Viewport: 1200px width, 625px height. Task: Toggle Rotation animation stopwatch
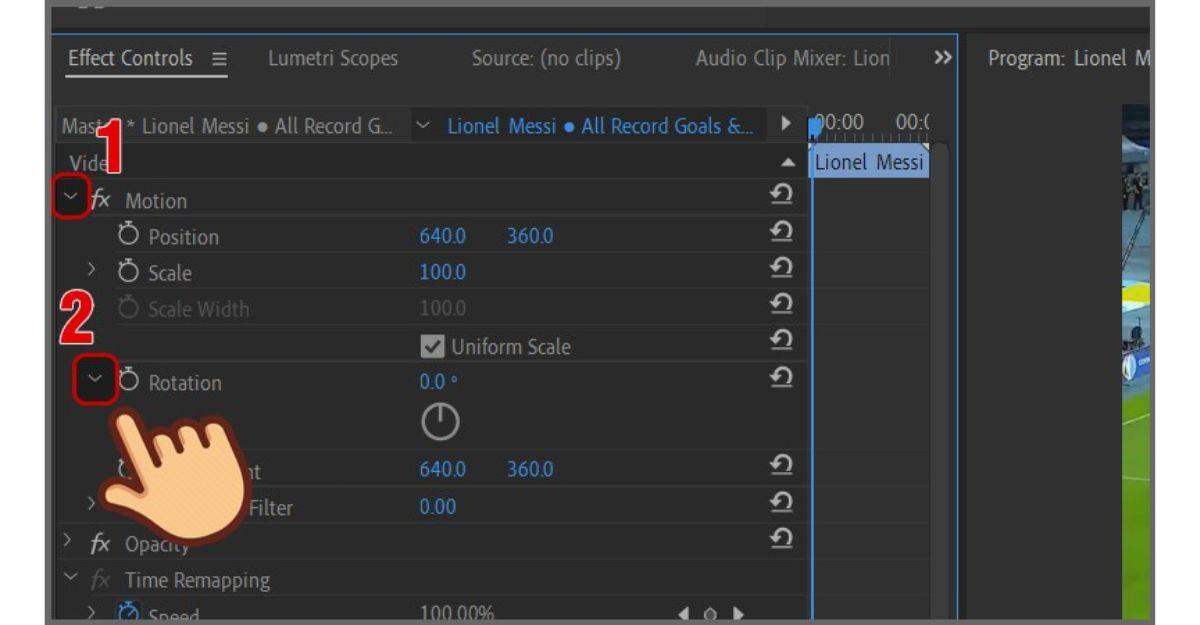tap(128, 380)
